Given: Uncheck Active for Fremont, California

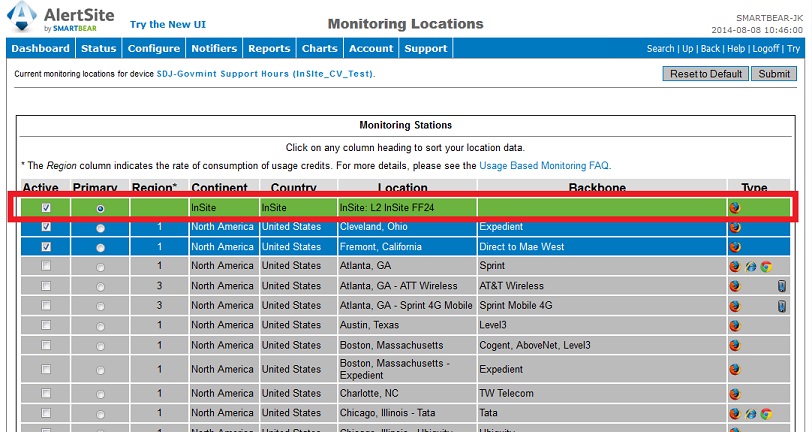Looking at the screenshot, I should click(46, 247).
